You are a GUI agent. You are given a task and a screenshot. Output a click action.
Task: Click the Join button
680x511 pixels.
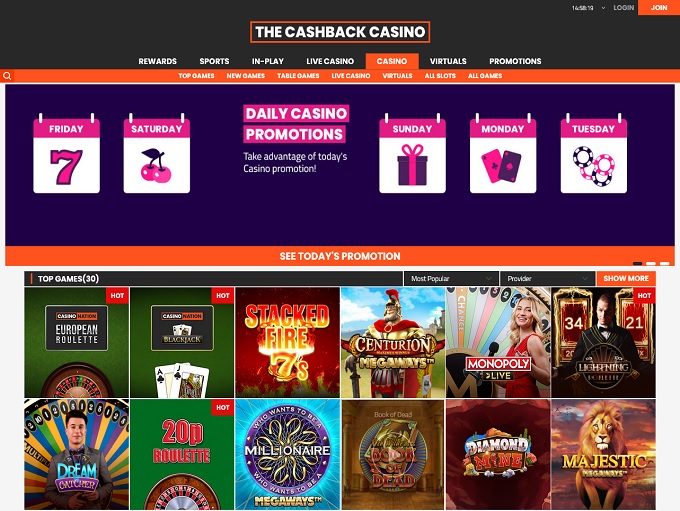[659, 7]
